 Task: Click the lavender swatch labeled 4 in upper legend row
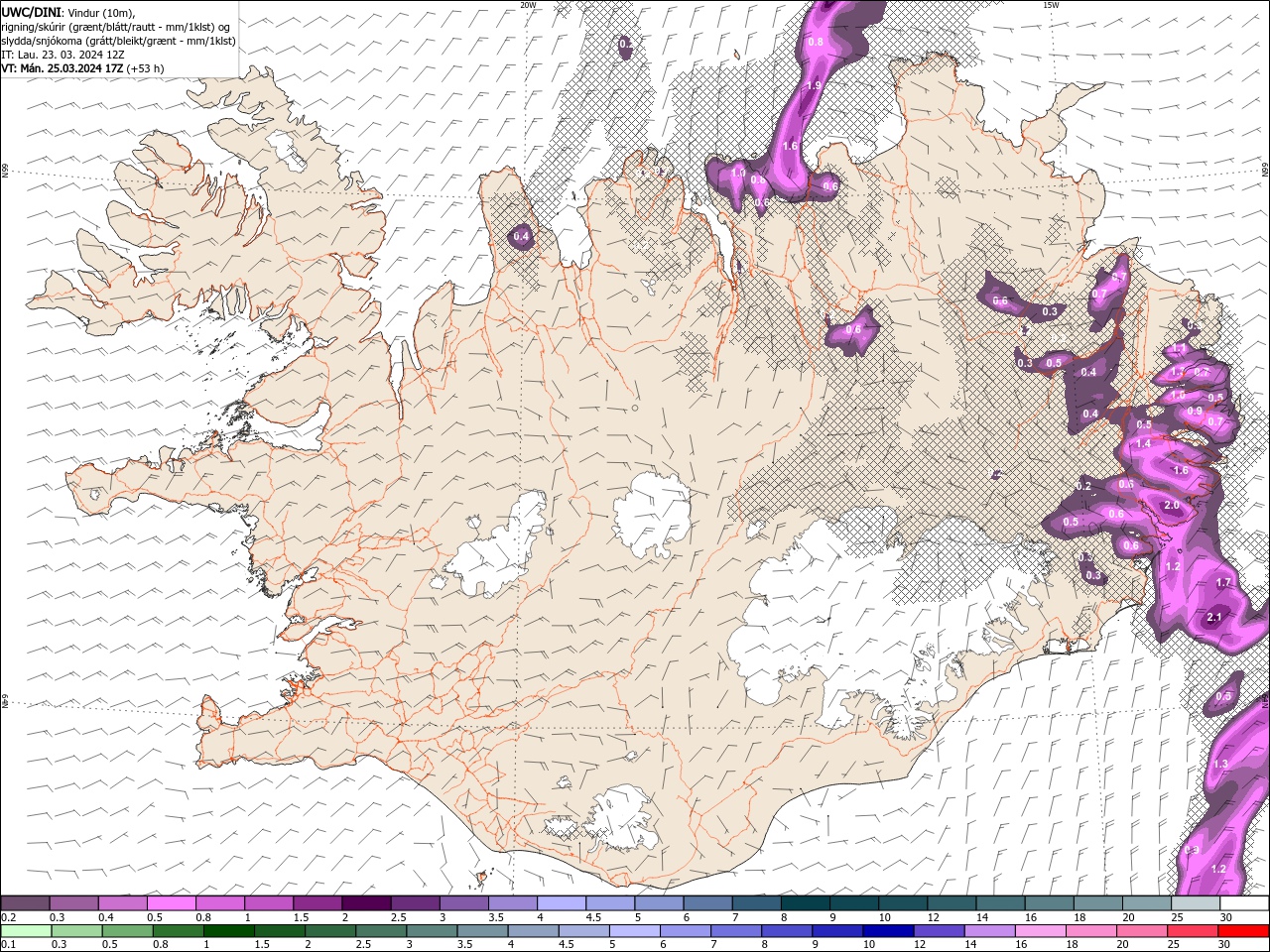[x=562, y=903]
